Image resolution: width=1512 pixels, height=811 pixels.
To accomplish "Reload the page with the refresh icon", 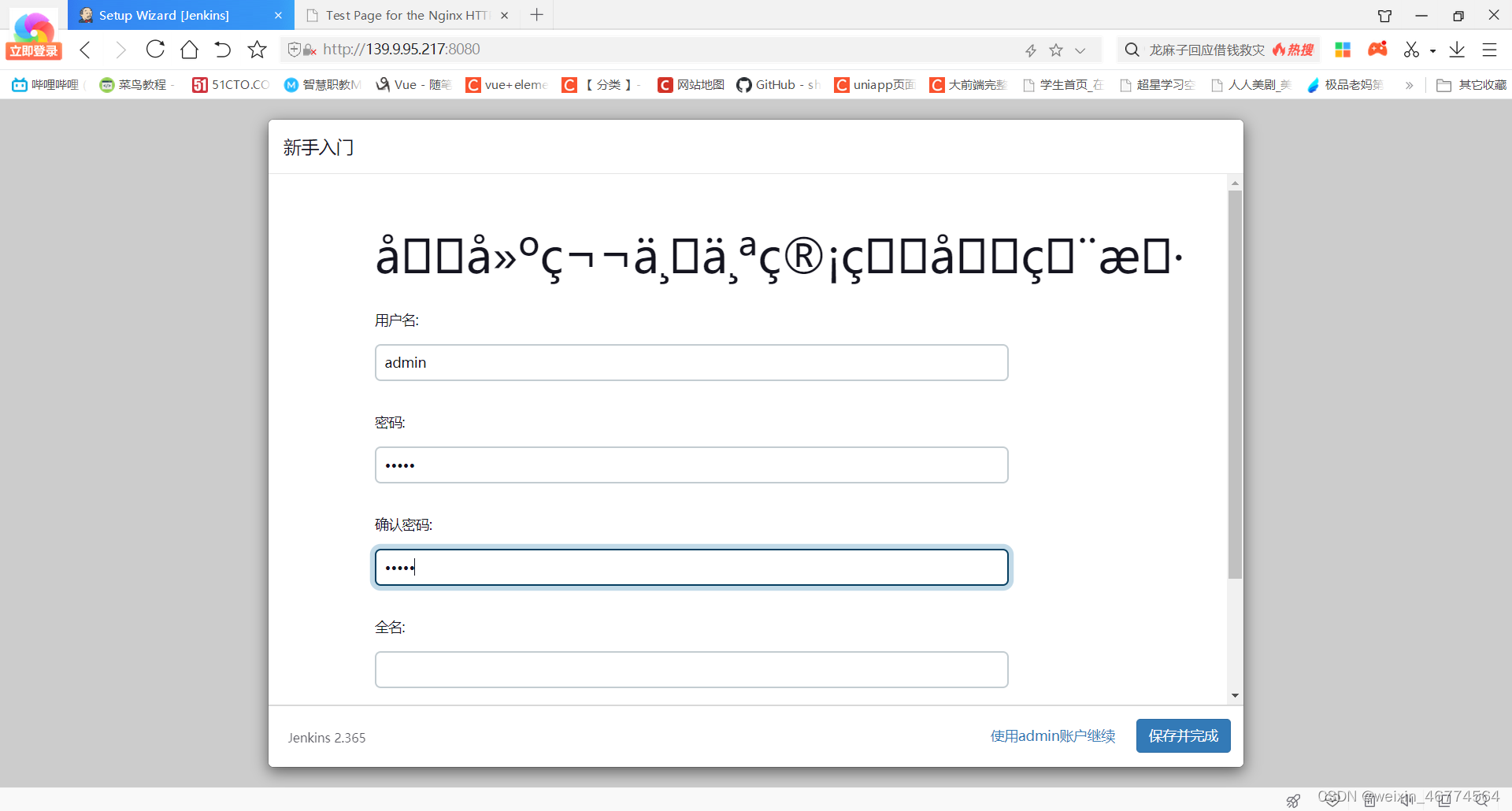I will [155, 49].
